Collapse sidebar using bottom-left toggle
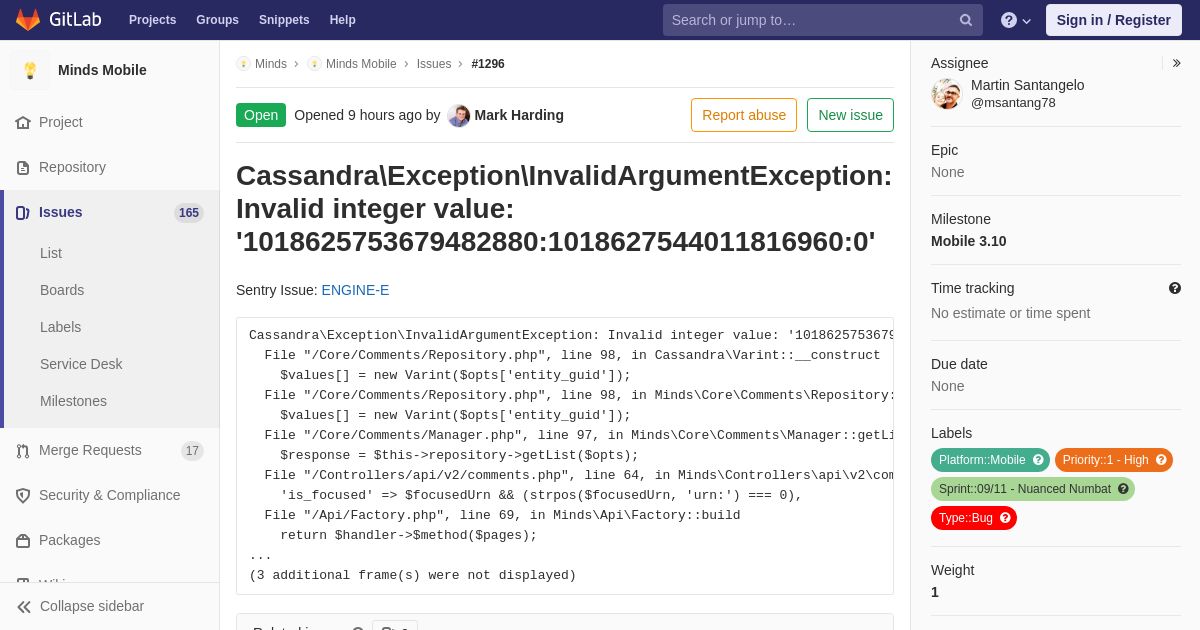1200x630 pixels. (80, 606)
